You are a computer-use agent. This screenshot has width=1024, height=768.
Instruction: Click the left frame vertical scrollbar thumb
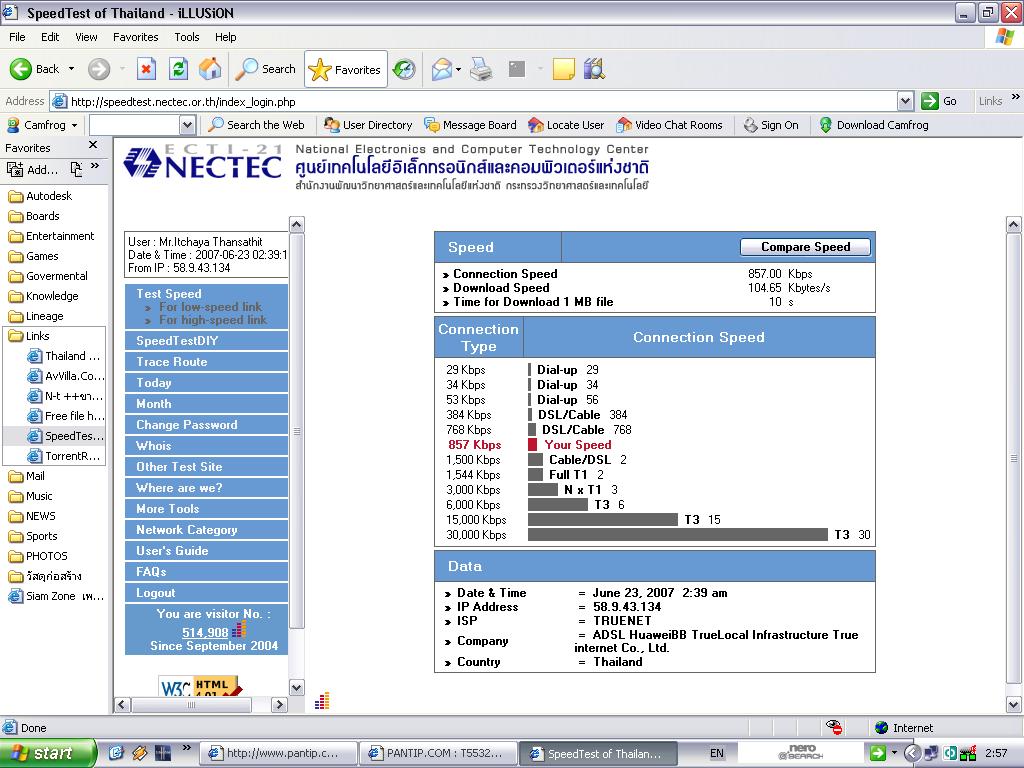click(296, 431)
